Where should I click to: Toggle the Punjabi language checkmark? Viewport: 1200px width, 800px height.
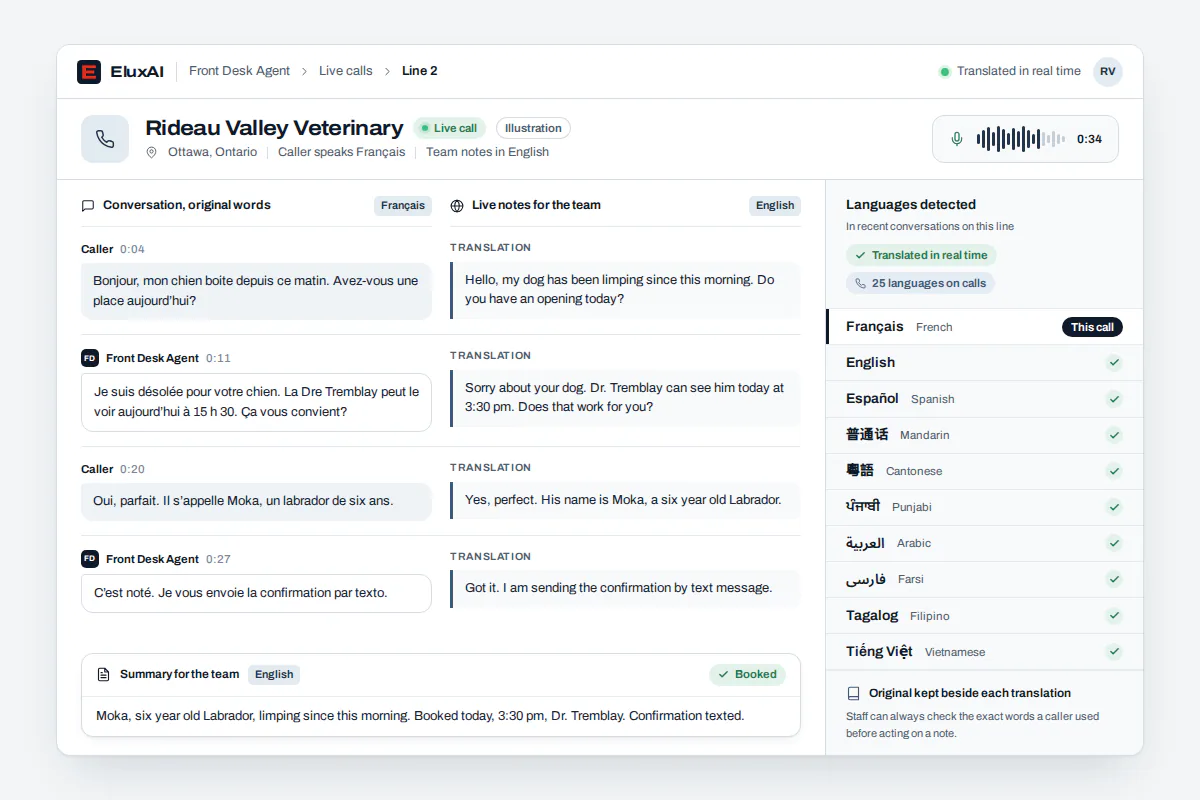(x=1114, y=507)
